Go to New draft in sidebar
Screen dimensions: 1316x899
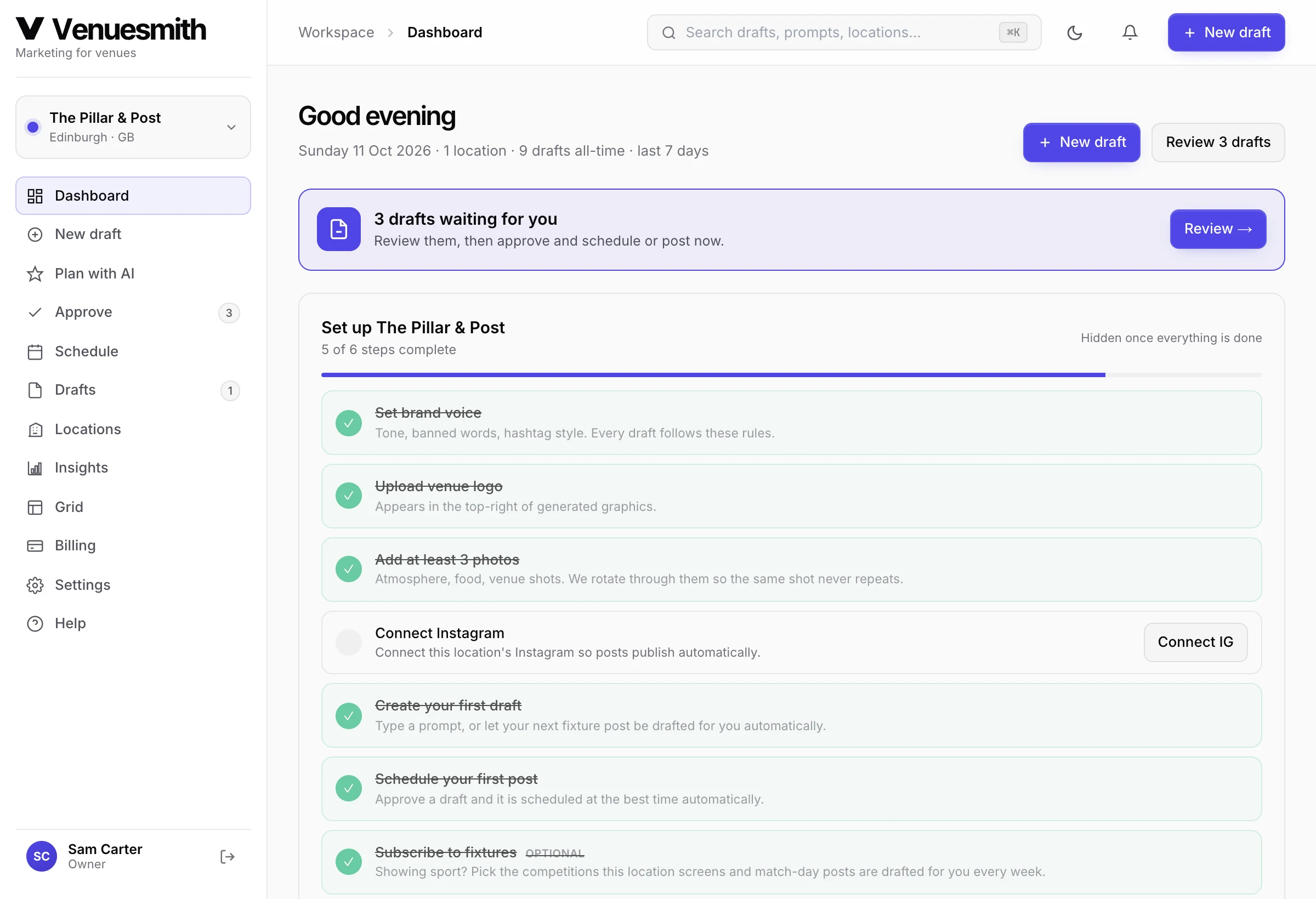point(133,235)
